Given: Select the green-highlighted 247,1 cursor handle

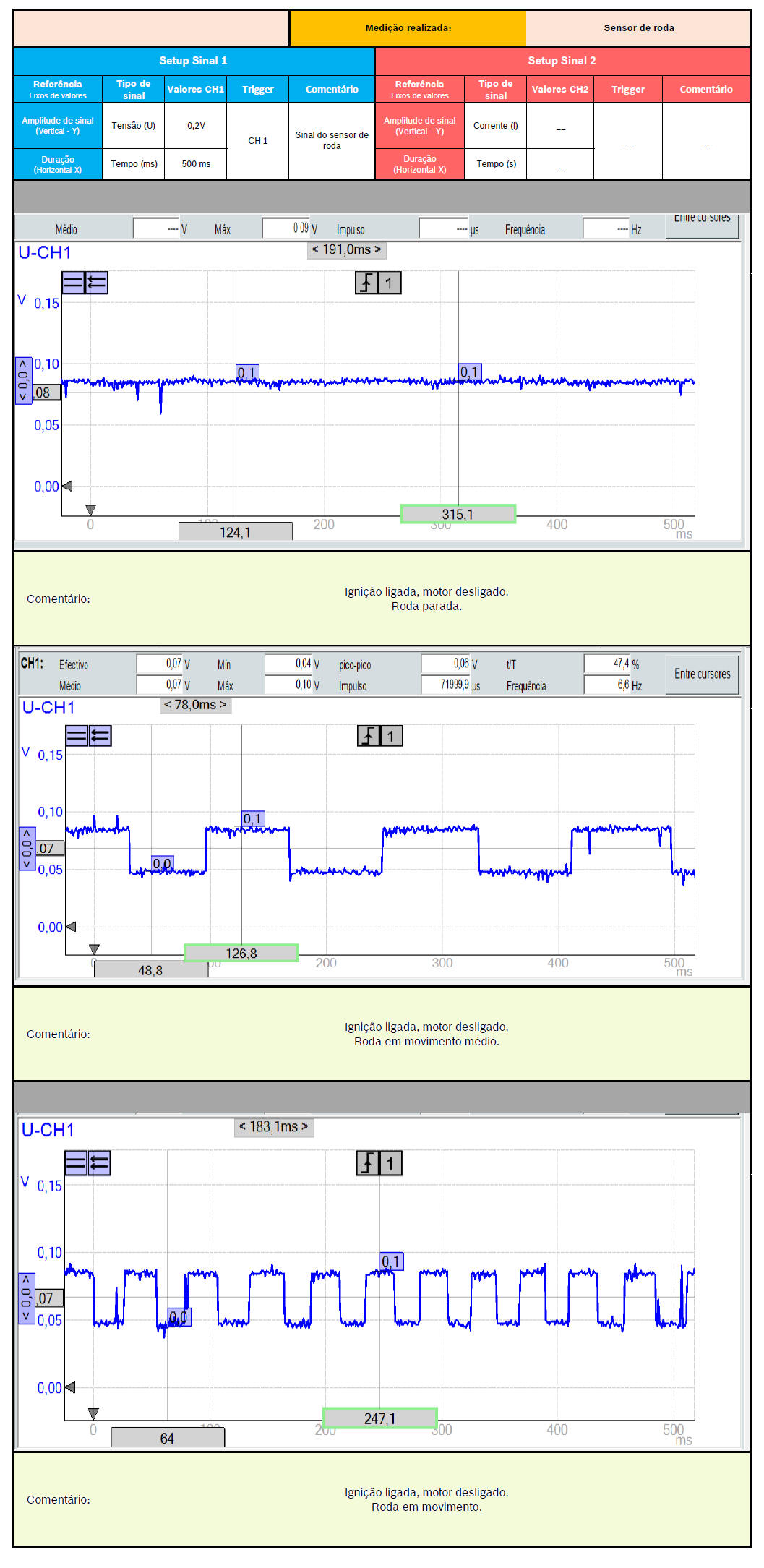Looking at the screenshot, I should pyautogui.click(x=379, y=1418).
